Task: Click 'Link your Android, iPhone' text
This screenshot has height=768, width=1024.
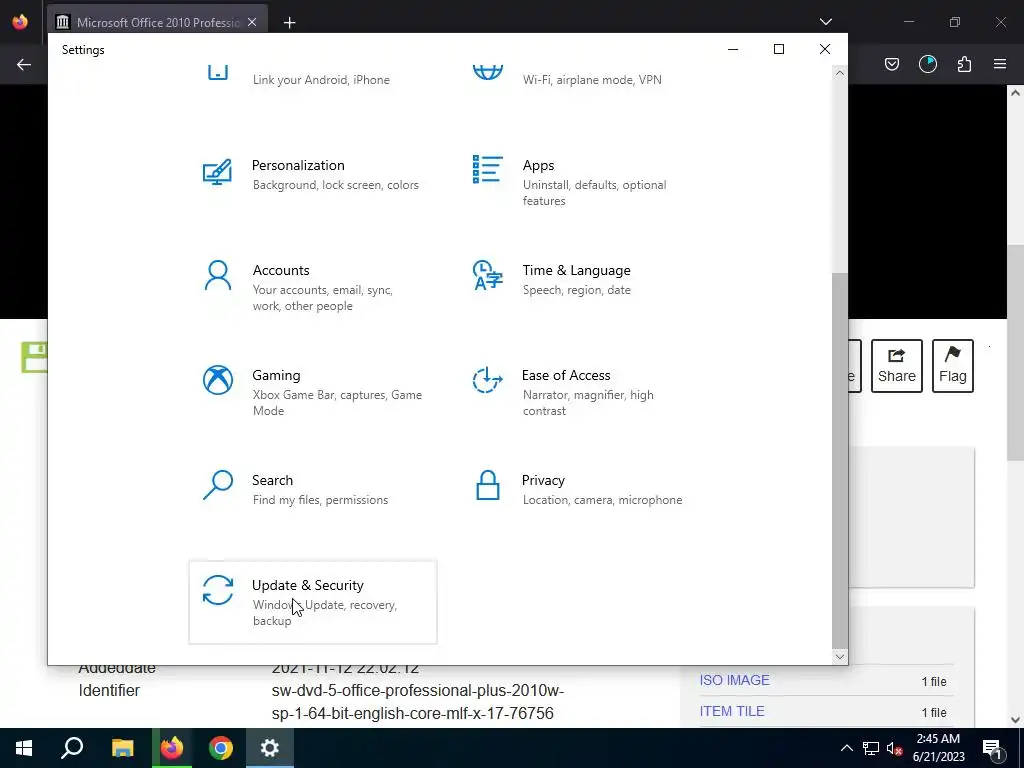Action: click(x=321, y=80)
